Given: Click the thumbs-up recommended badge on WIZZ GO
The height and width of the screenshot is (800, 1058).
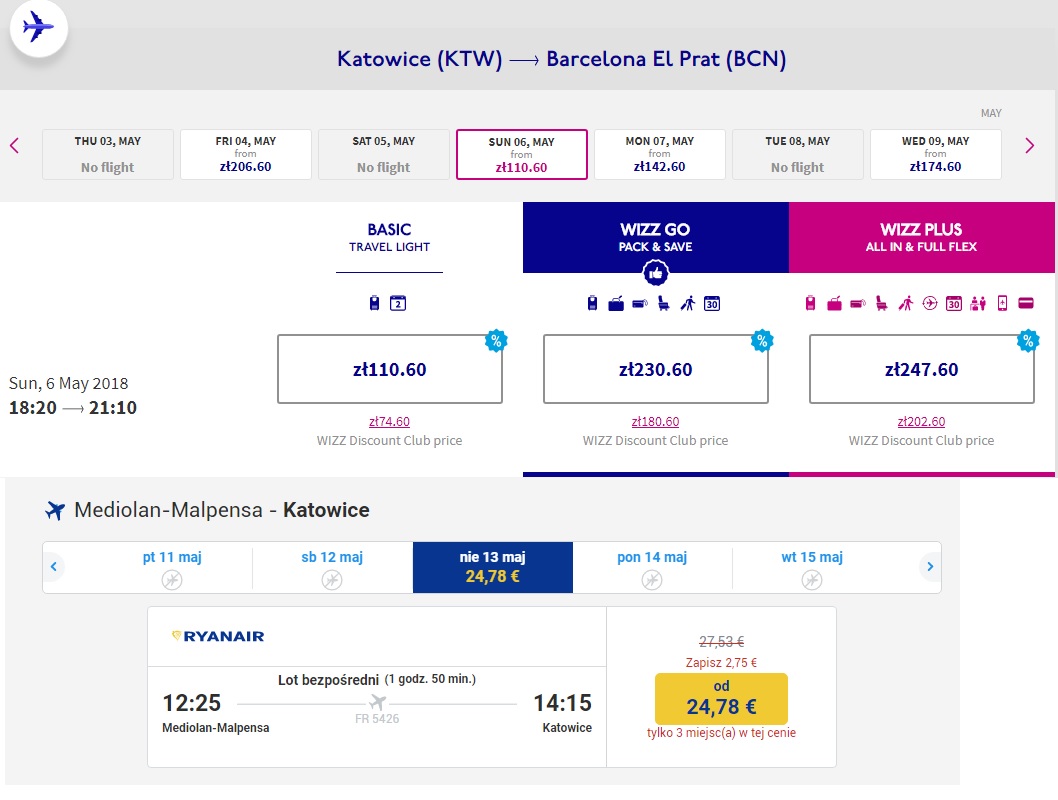Looking at the screenshot, I should pyautogui.click(x=655, y=273).
